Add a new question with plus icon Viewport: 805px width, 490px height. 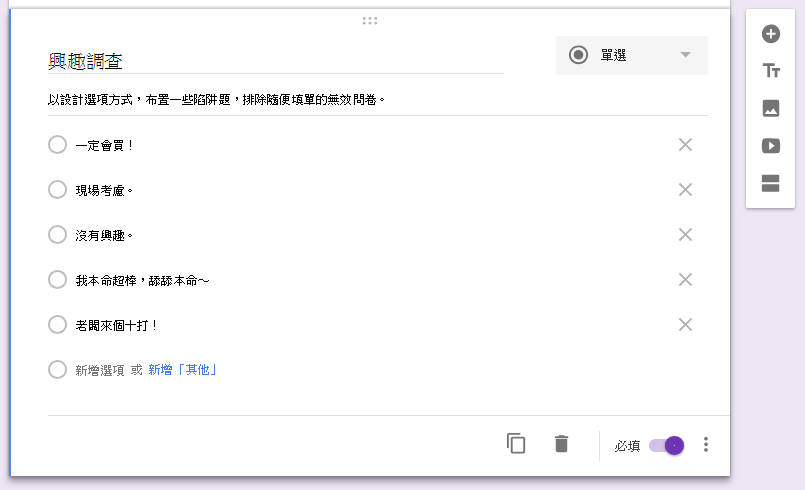771,34
